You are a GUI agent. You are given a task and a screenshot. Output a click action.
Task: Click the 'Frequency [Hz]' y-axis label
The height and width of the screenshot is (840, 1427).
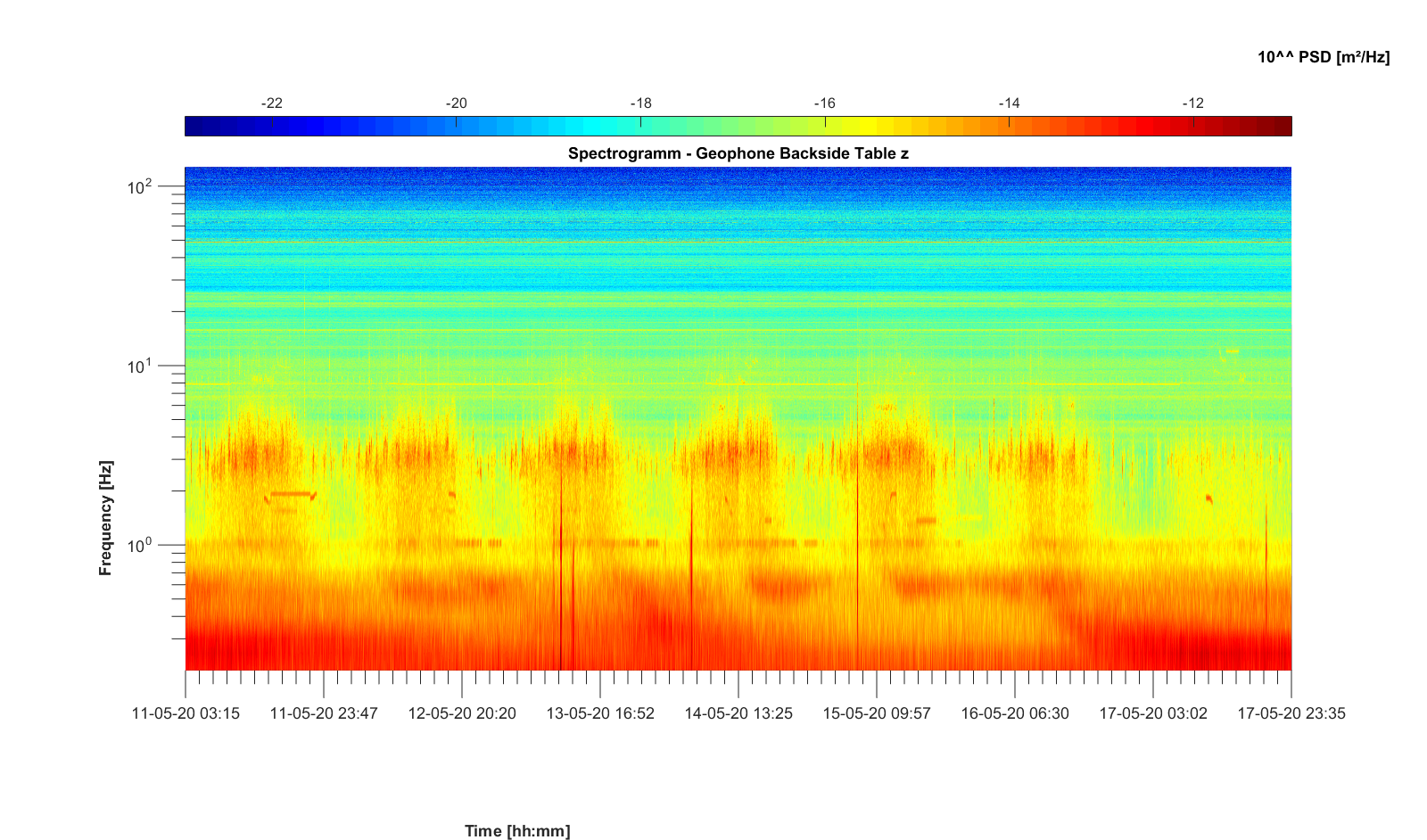[x=106, y=518]
